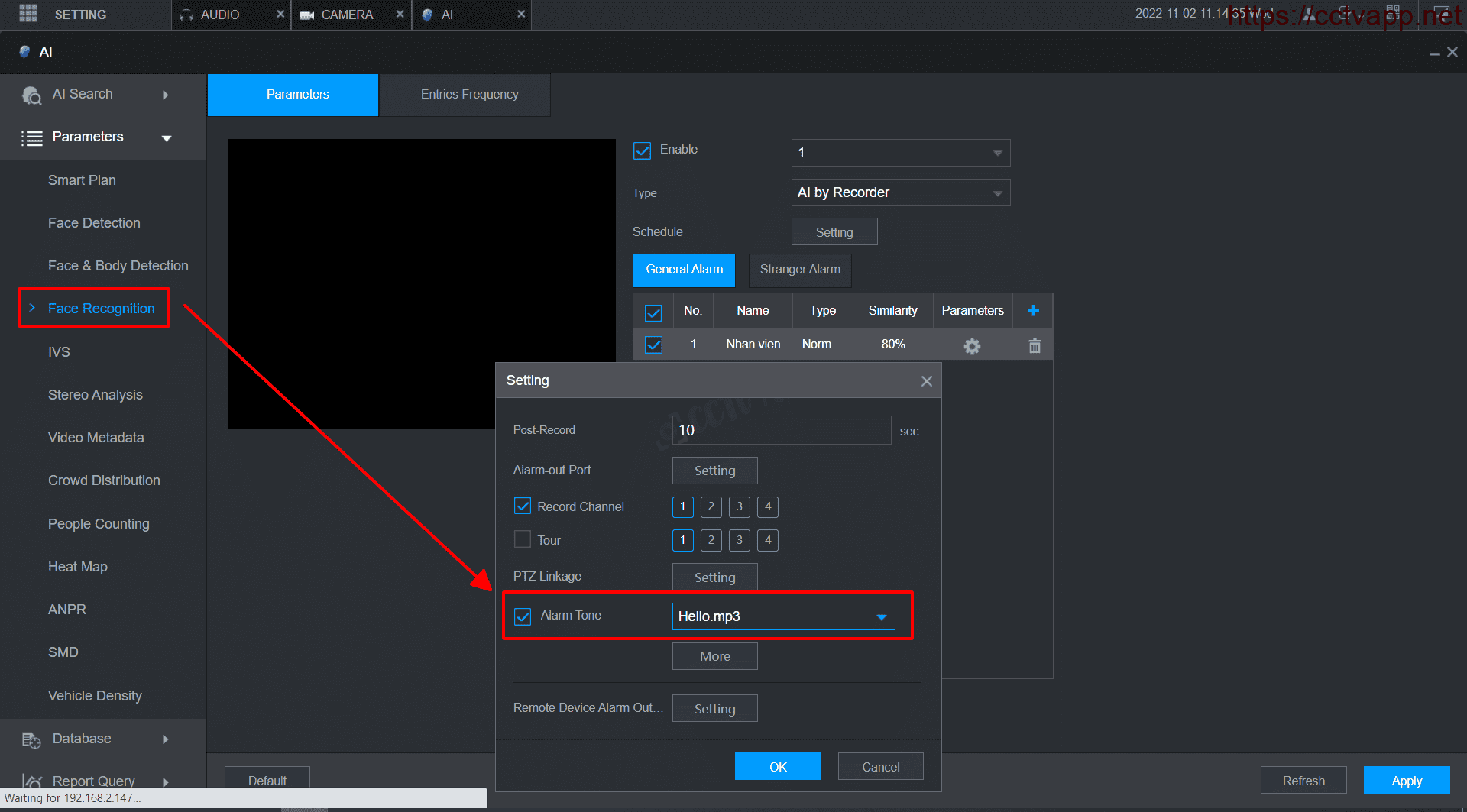This screenshot has height=812, width=1467.
Task: Delete the Nhan vien entry with trash icon
Action: 1035,346
